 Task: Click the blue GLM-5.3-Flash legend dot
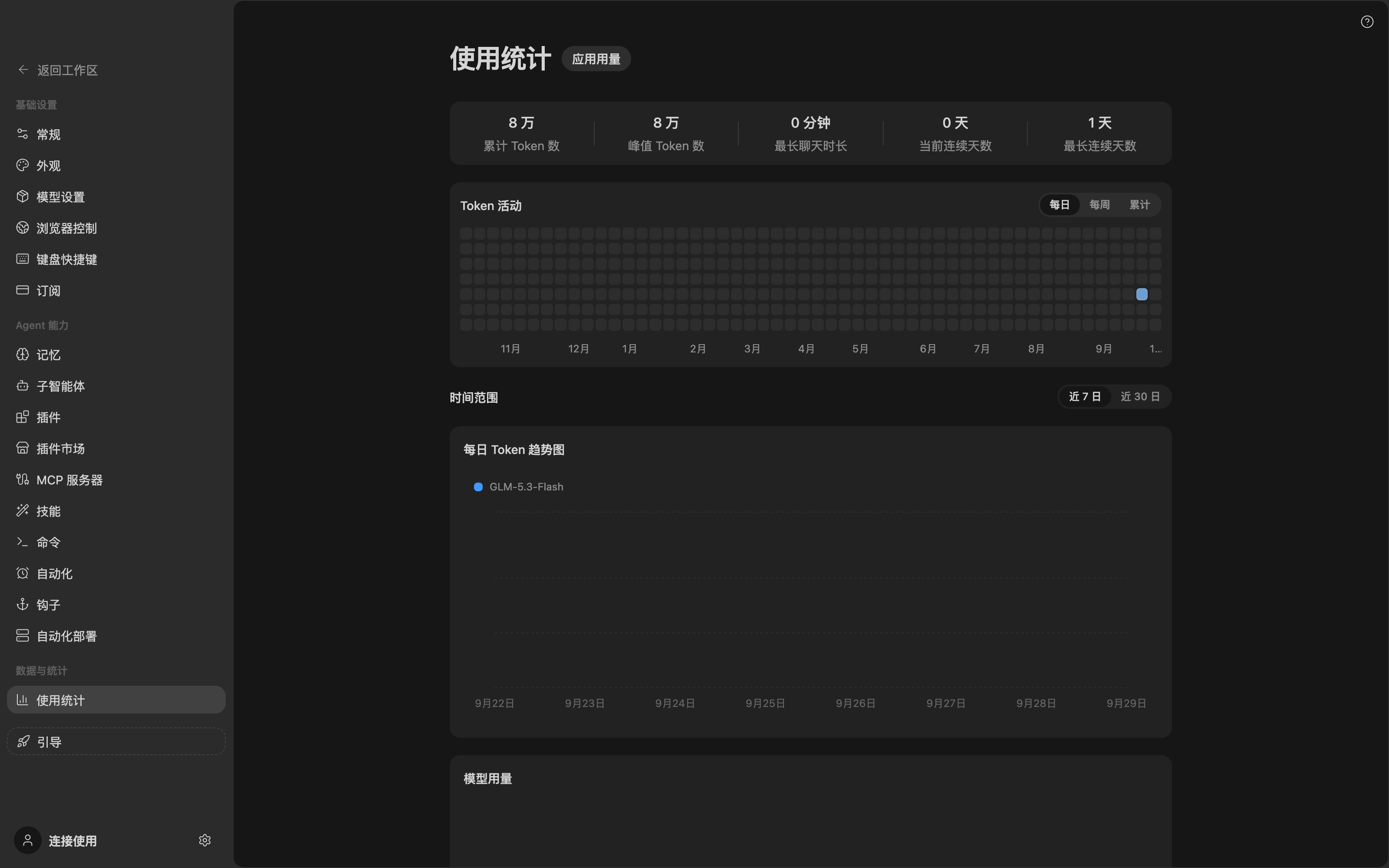tap(478, 487)
